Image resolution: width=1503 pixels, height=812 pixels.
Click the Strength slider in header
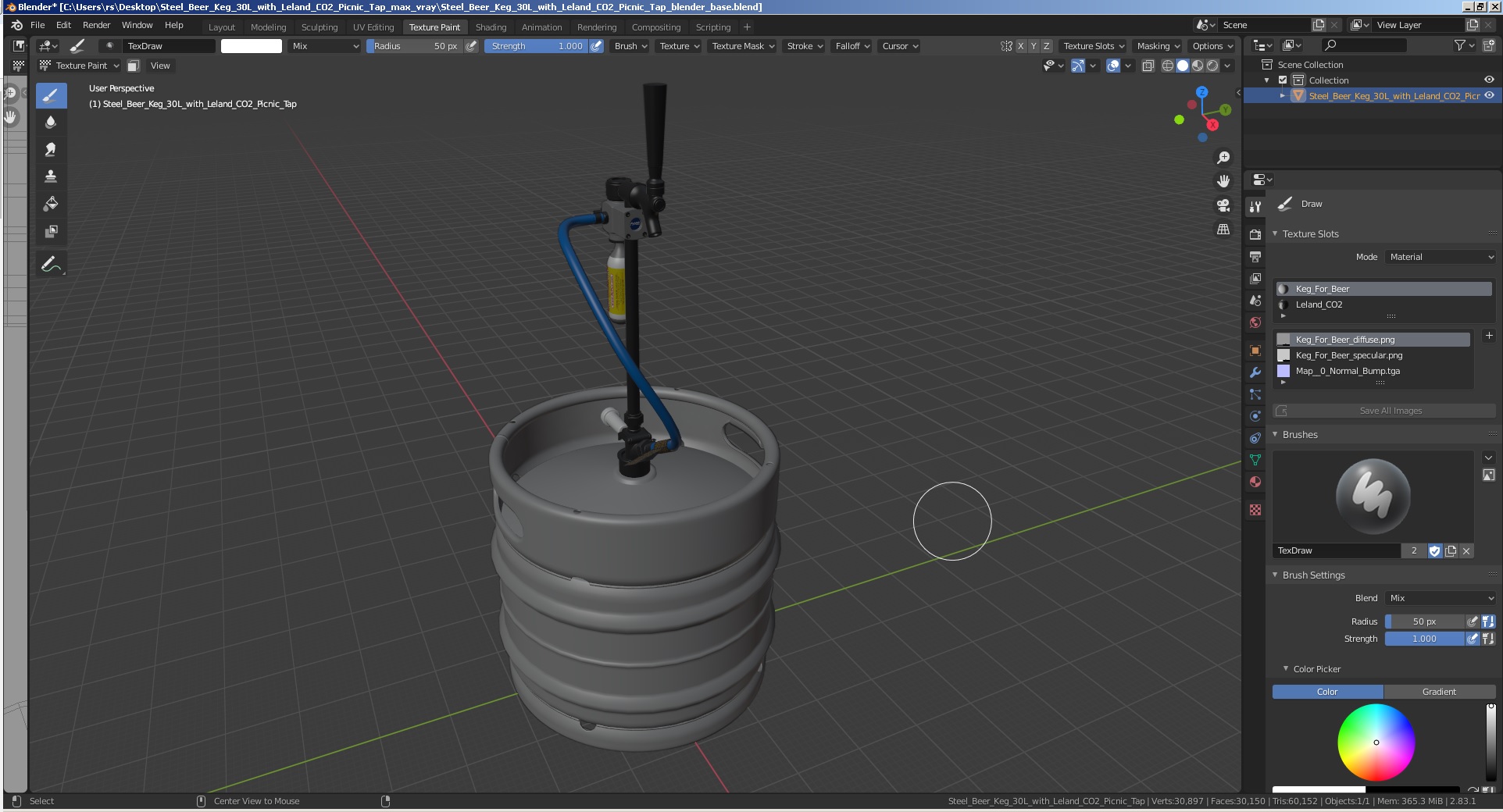pyautogui.click(x=536, y=46)
